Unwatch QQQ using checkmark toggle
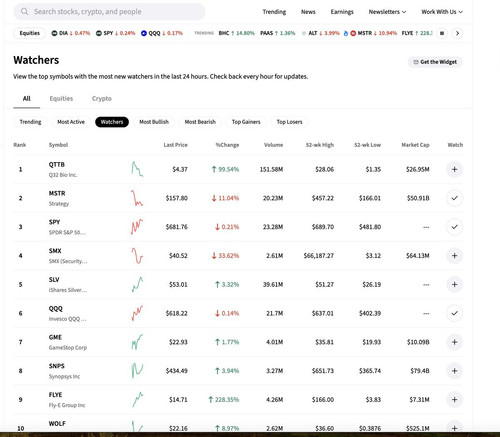This screenshot has height=437, width=500. pyautogui.click(x=454, y=313)
